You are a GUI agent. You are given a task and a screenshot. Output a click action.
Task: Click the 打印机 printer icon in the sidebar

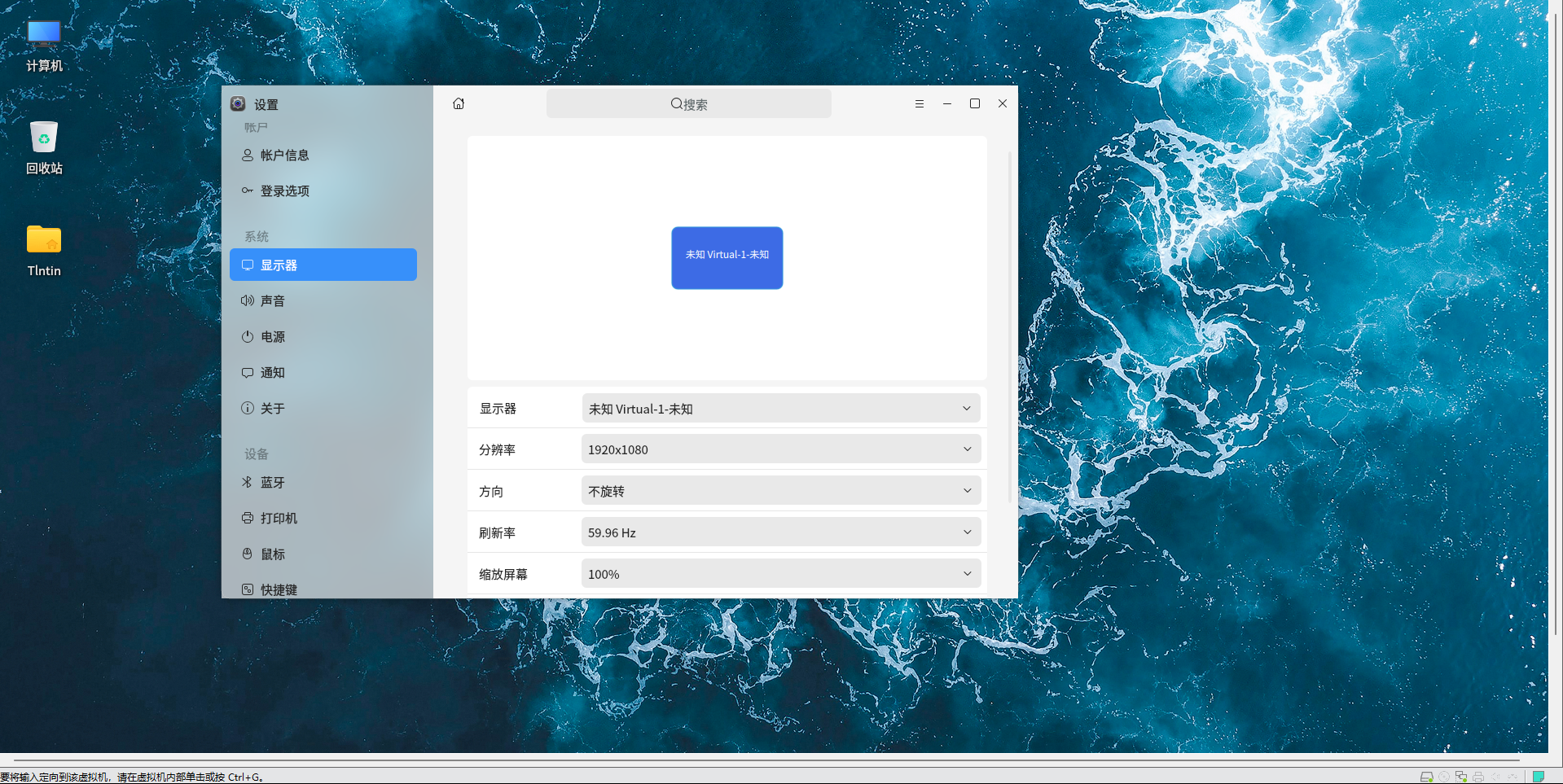[247, 518]
